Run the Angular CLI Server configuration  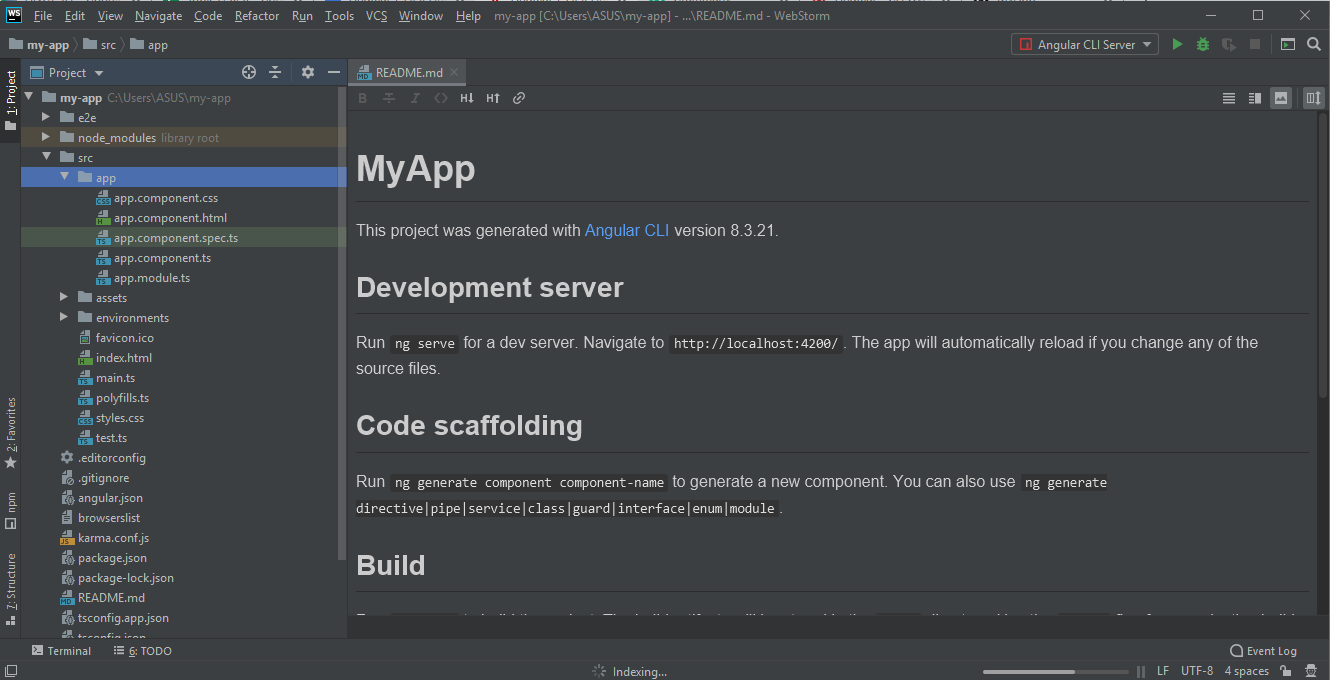coord(1177,44)
